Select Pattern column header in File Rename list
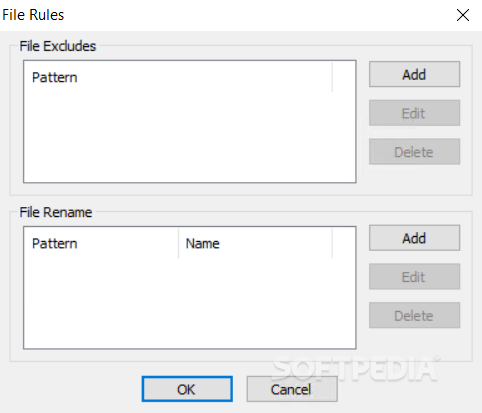This screenshot has width=482, height=413. pyautogui.click(x=102, y=243)
